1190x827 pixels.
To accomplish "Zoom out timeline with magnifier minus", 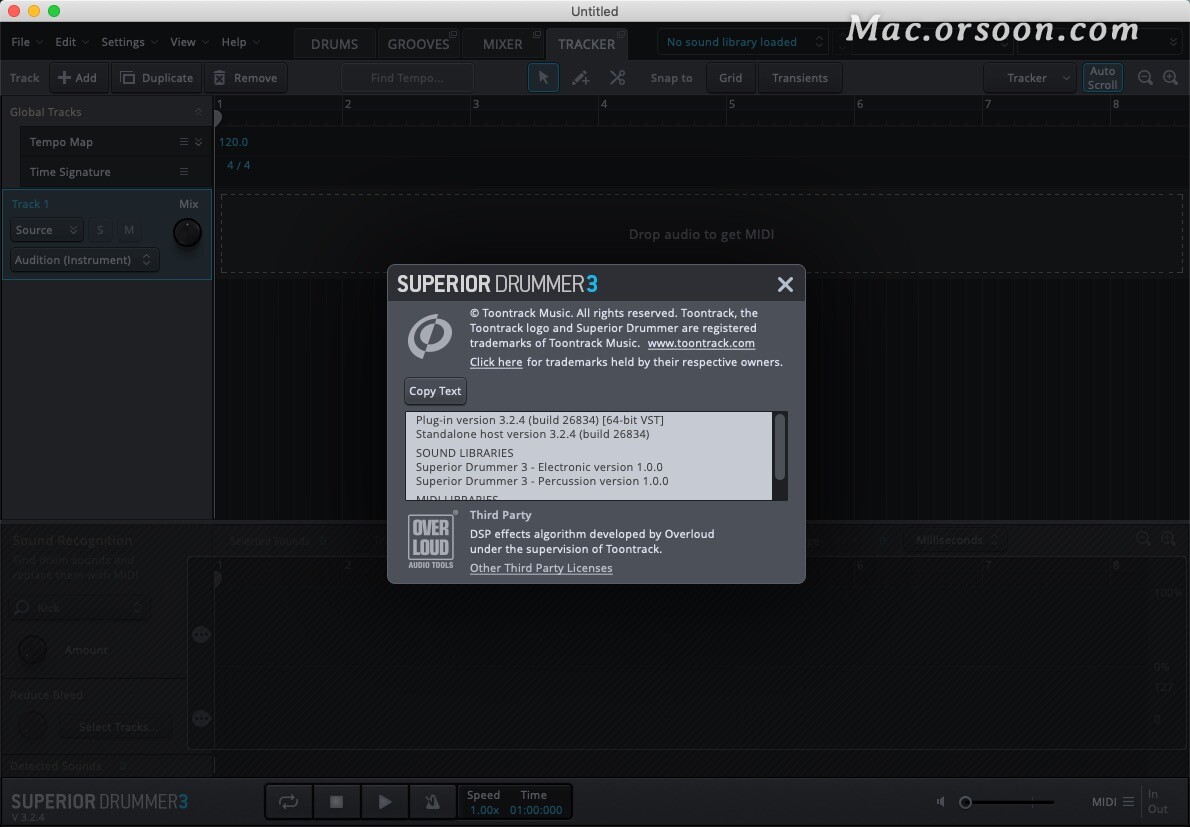I will (1145, 77).
